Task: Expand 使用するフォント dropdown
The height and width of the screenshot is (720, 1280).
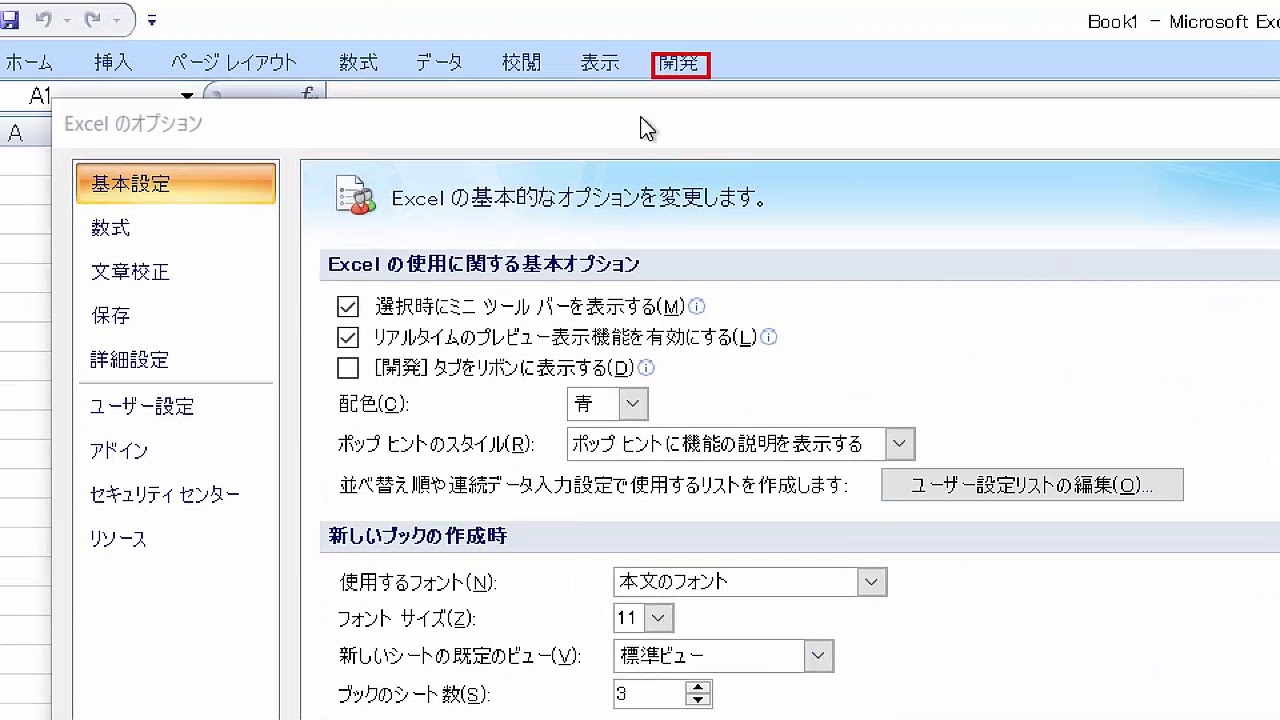Action: pos(871,582)
